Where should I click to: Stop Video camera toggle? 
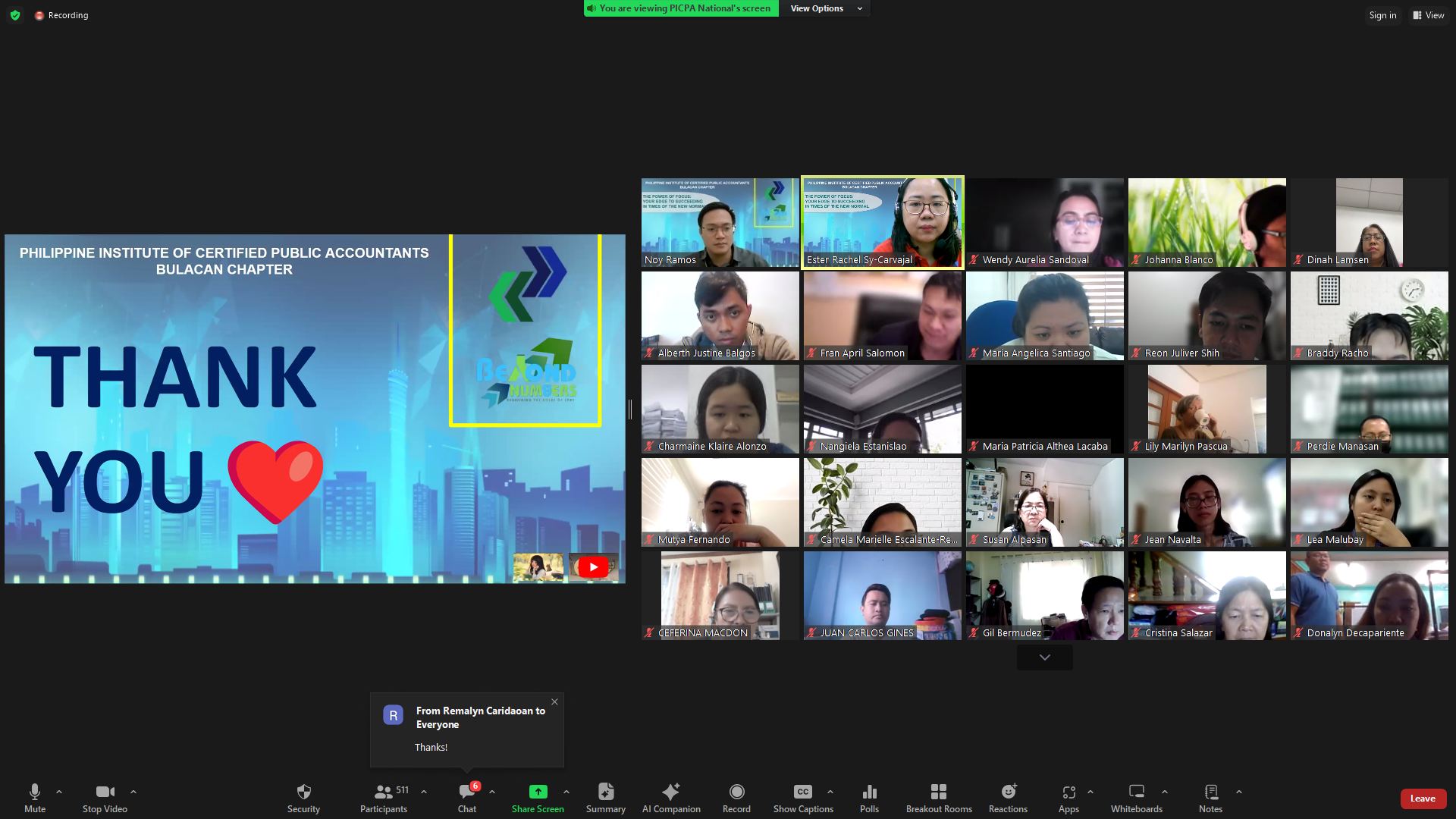click(105, 799)
